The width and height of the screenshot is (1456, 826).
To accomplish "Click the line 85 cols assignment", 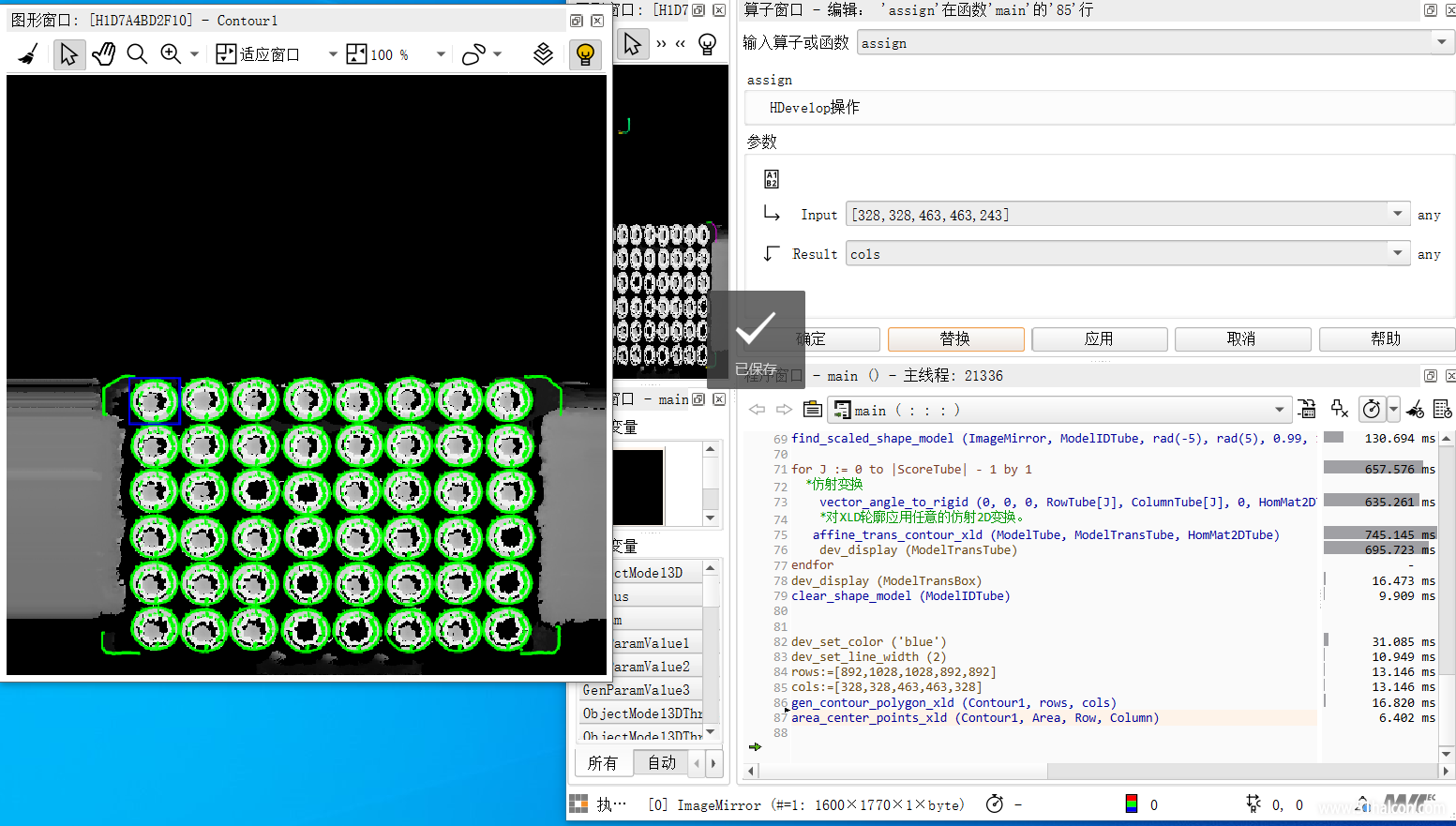I will 886,686.
